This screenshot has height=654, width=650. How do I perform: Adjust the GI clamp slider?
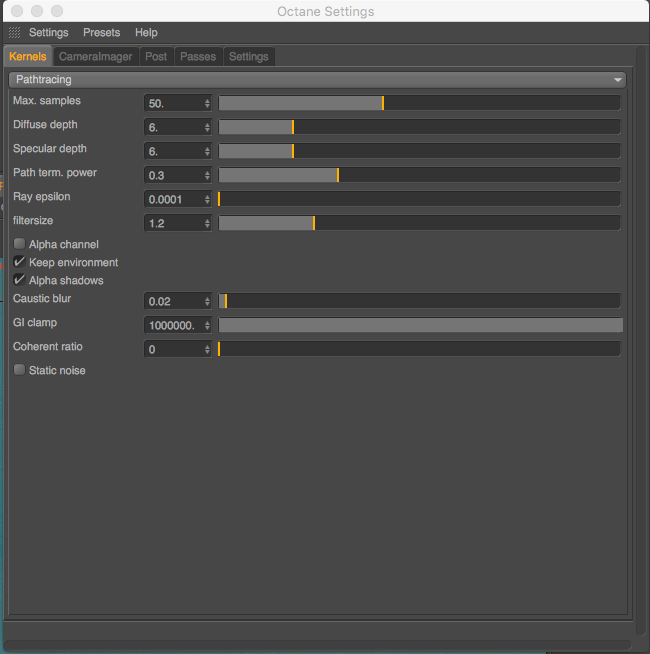pos(421,325)
